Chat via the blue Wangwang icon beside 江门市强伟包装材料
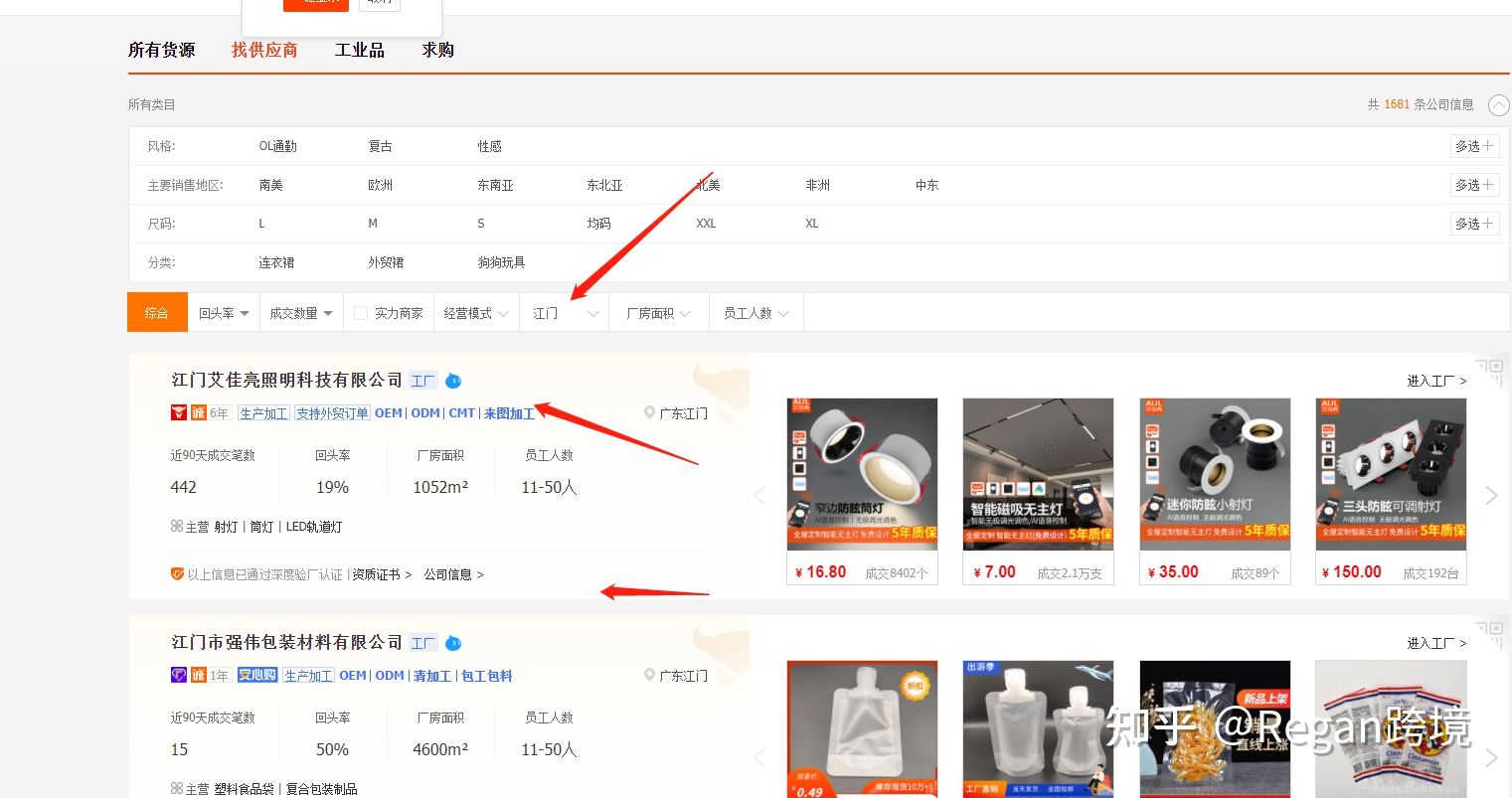The image size is (1512, 798). [453, 643]
